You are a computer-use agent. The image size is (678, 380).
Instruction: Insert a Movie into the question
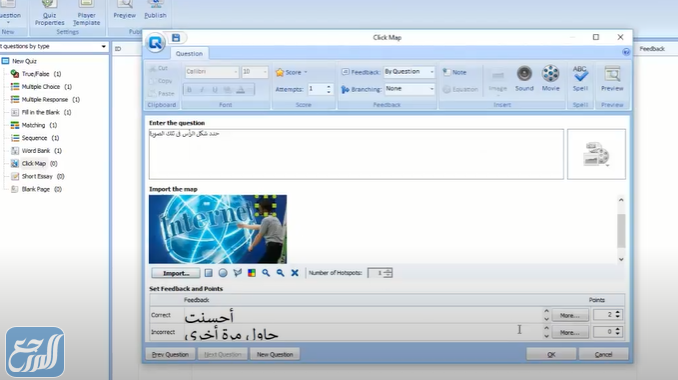pyautogui.click(x=550, y=78)
